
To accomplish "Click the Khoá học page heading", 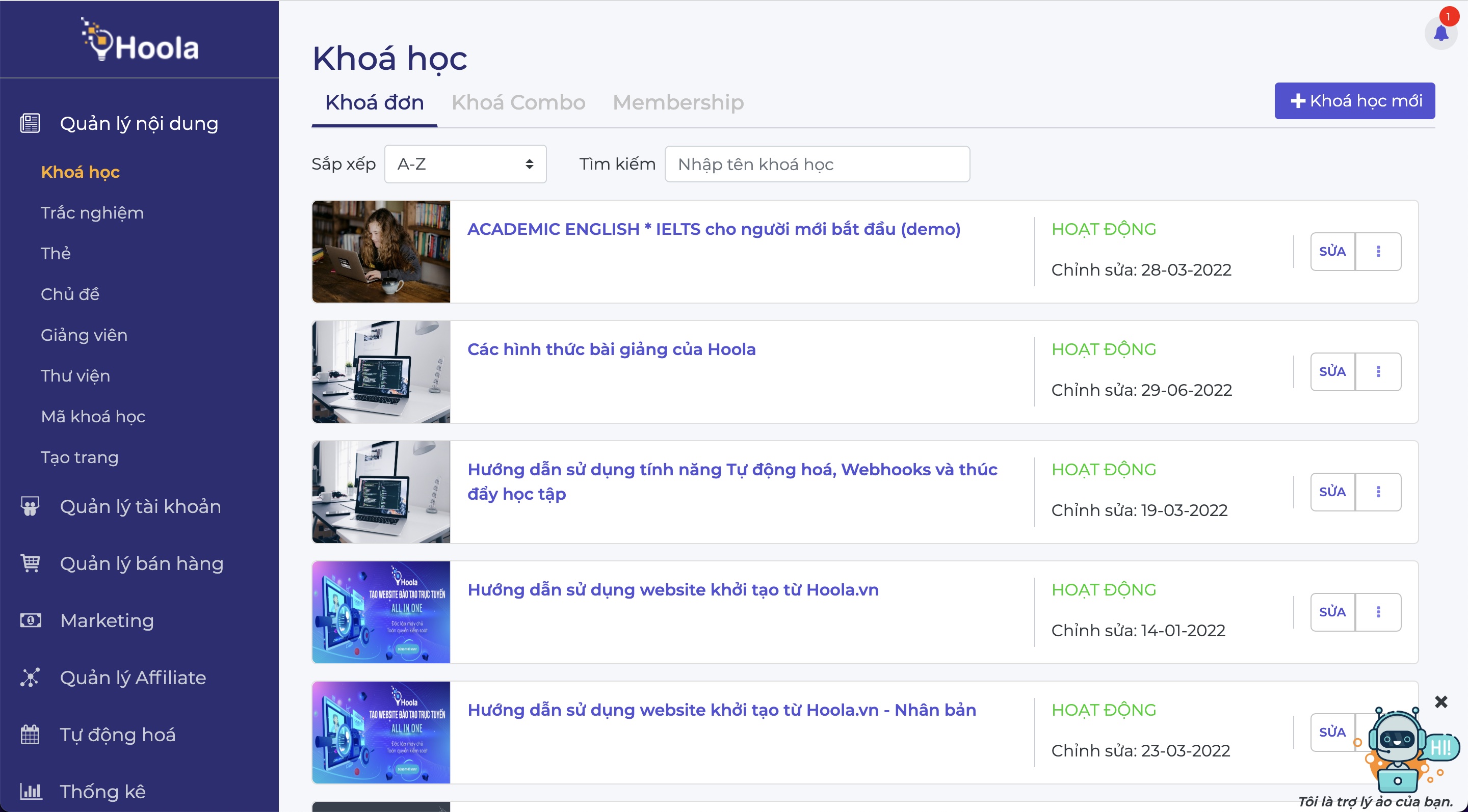I will click(390, 58).
